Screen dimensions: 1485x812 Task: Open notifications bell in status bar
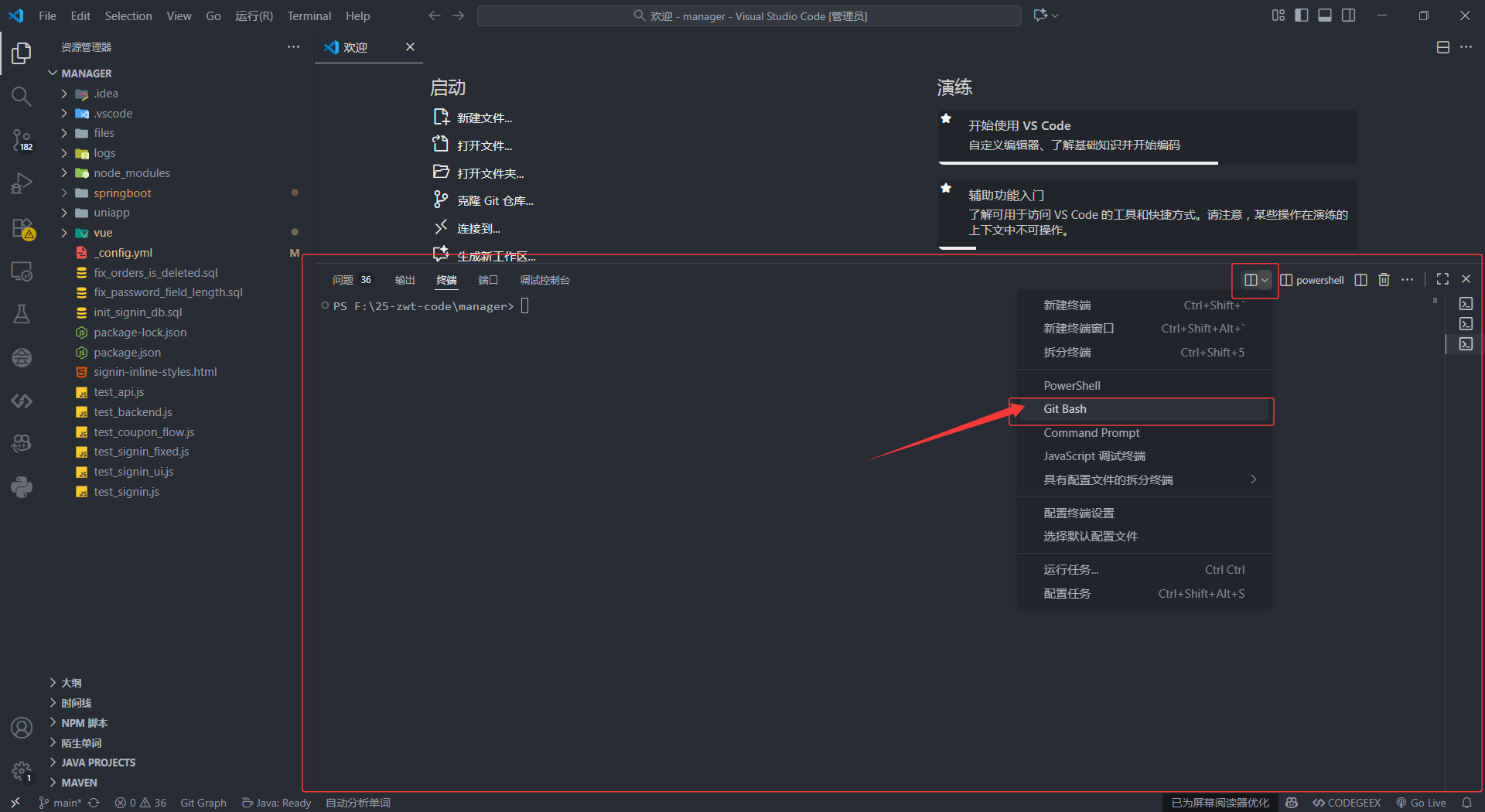pyautogui.click(x=1466, y=803)
